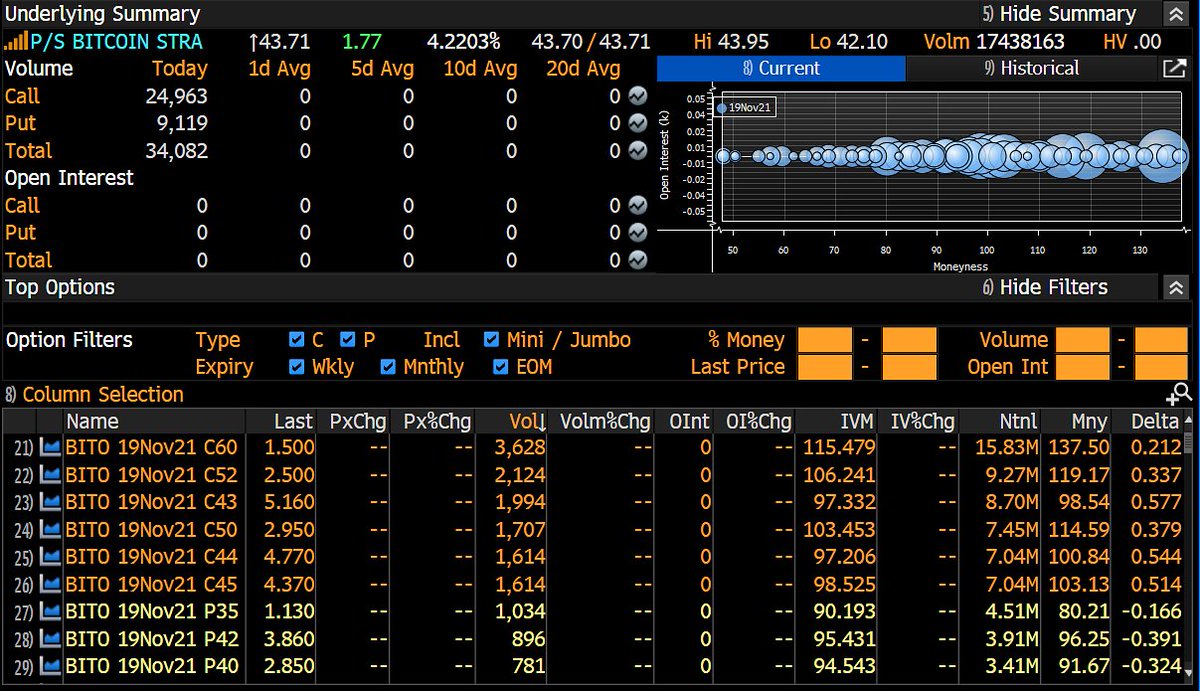Viewport: 1200px width, 691px height.
Task: Click the first % Money input field
Action: point(822,340)
